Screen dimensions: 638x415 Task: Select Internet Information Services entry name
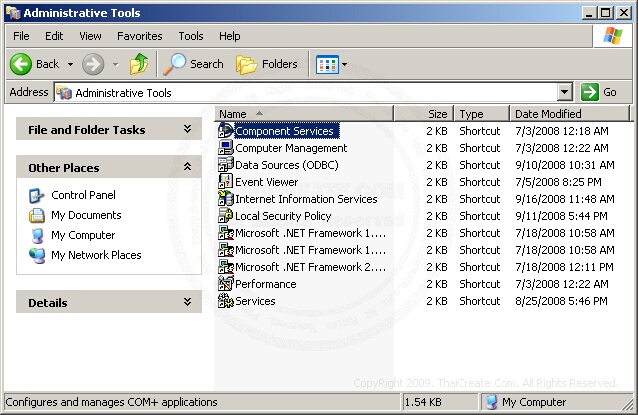point(306,199)
